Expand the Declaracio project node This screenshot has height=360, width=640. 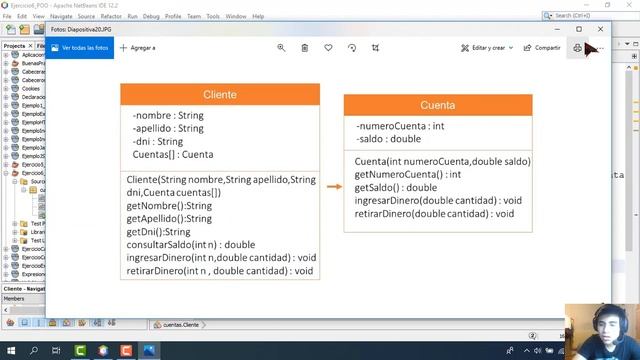tap(6, 97)
